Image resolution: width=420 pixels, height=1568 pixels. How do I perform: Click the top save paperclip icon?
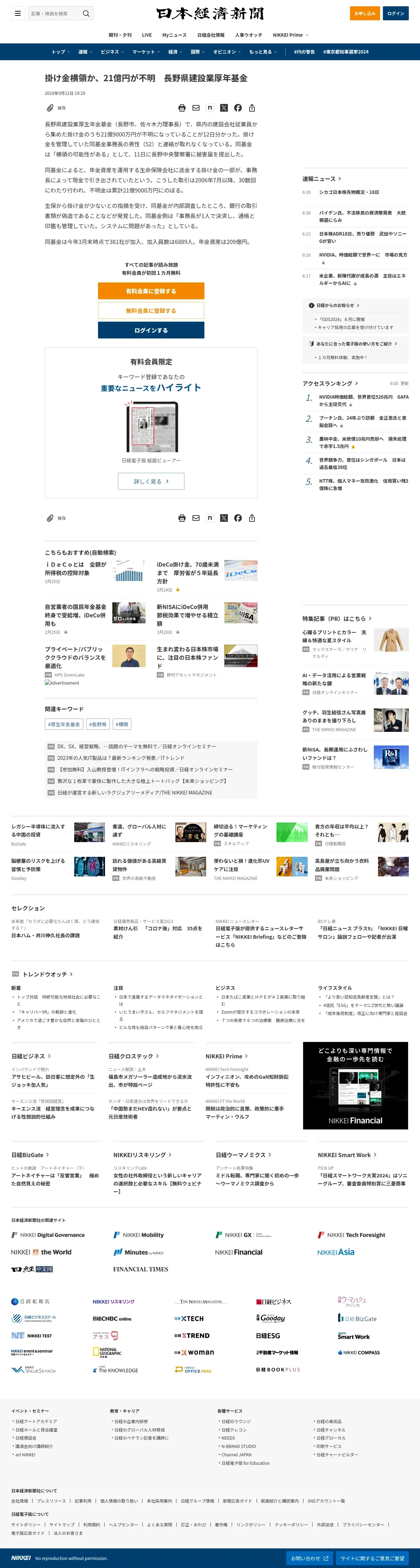(50, 108)
